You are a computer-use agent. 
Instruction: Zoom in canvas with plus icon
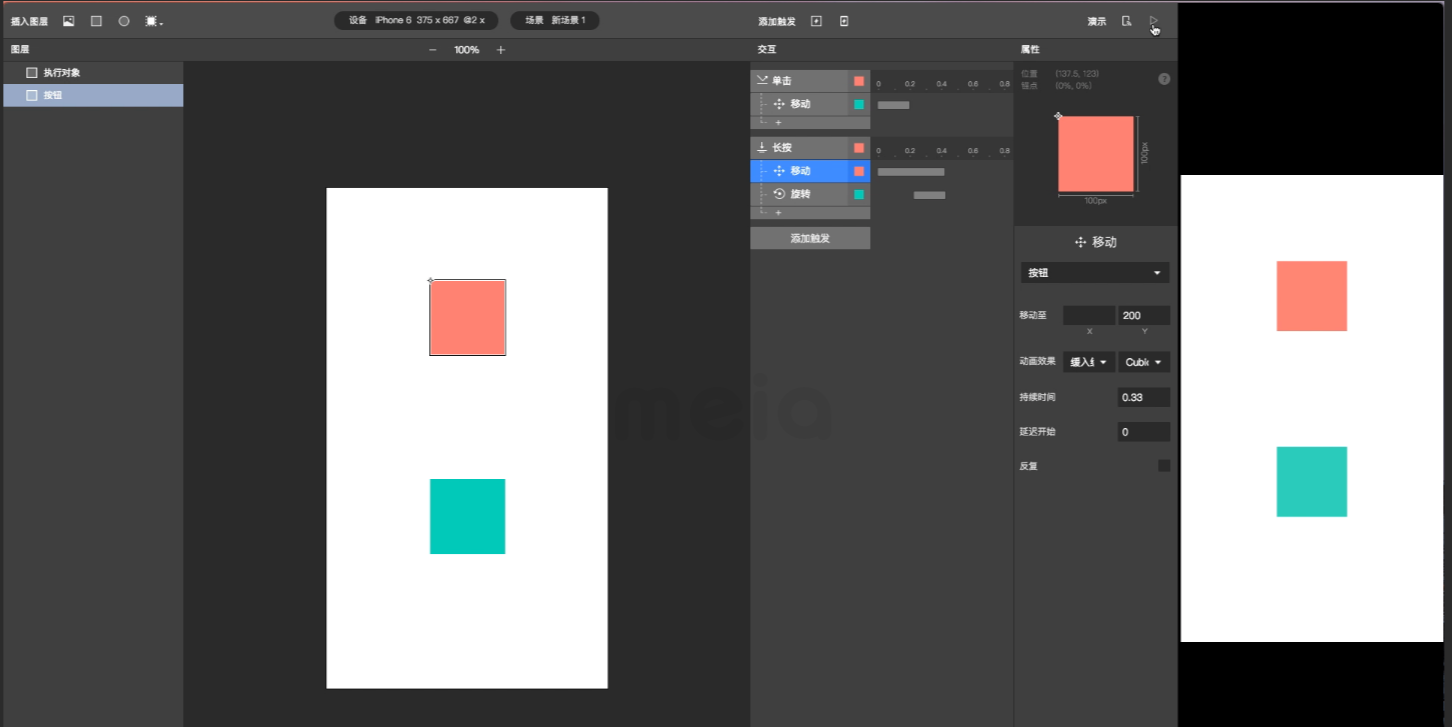(x=501, y=50)
